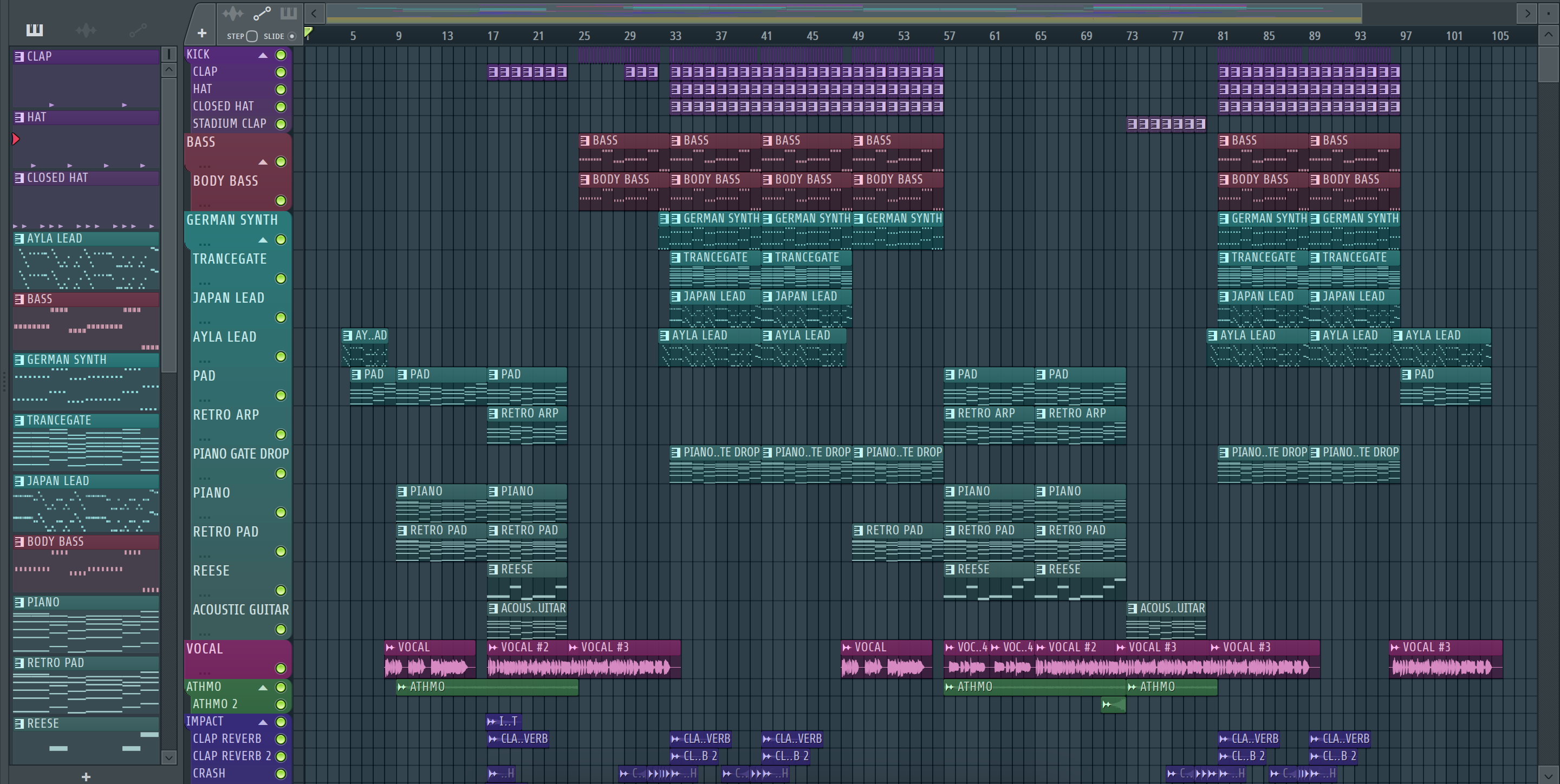Toggle audio clips filter in playlist header

232,14
